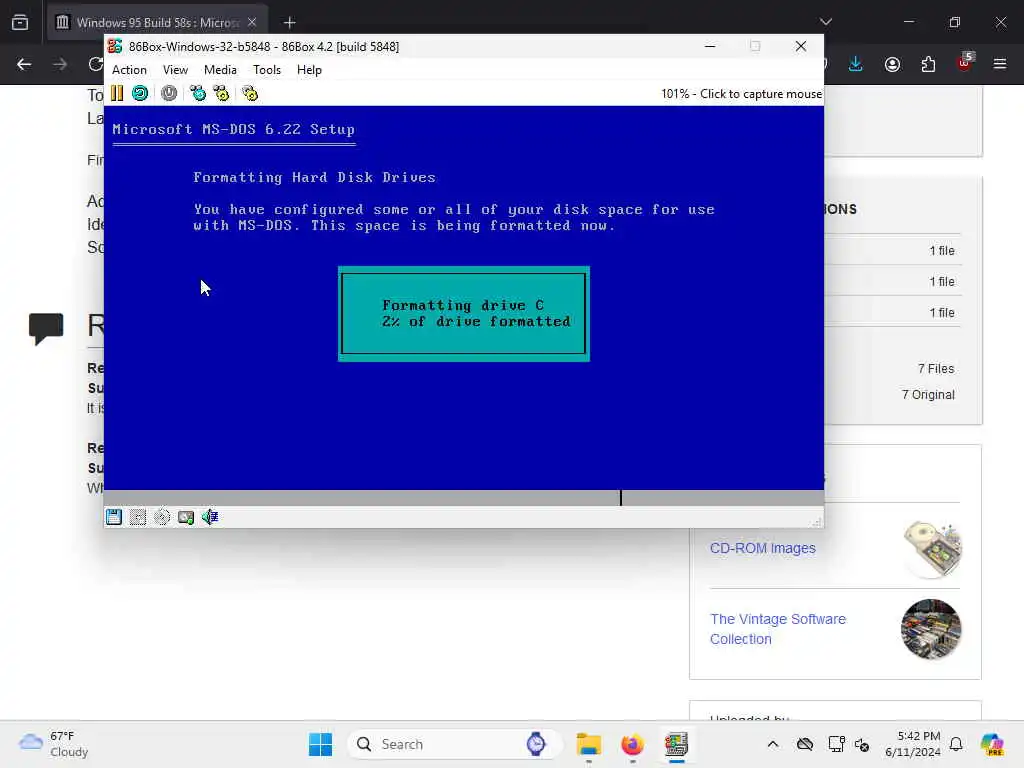Open Firefox View recent browsing icon
This screenshot has width=1024, height=768.
point(20,22)
